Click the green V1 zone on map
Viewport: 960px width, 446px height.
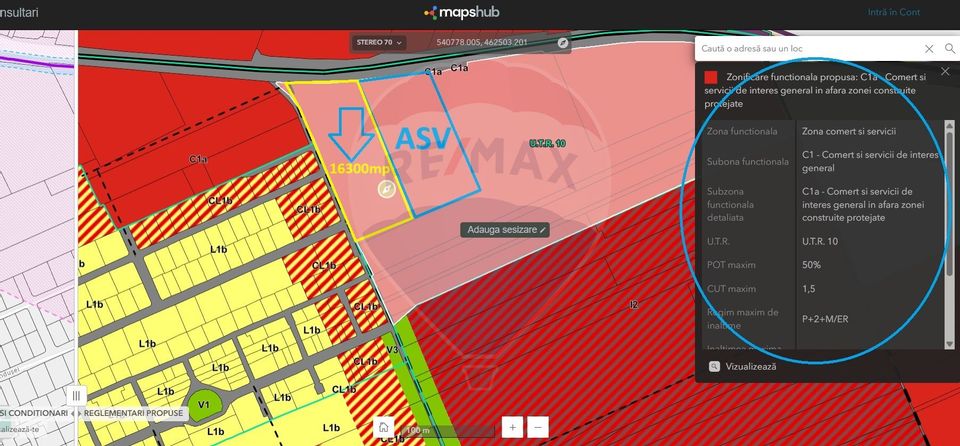[204, 404]
